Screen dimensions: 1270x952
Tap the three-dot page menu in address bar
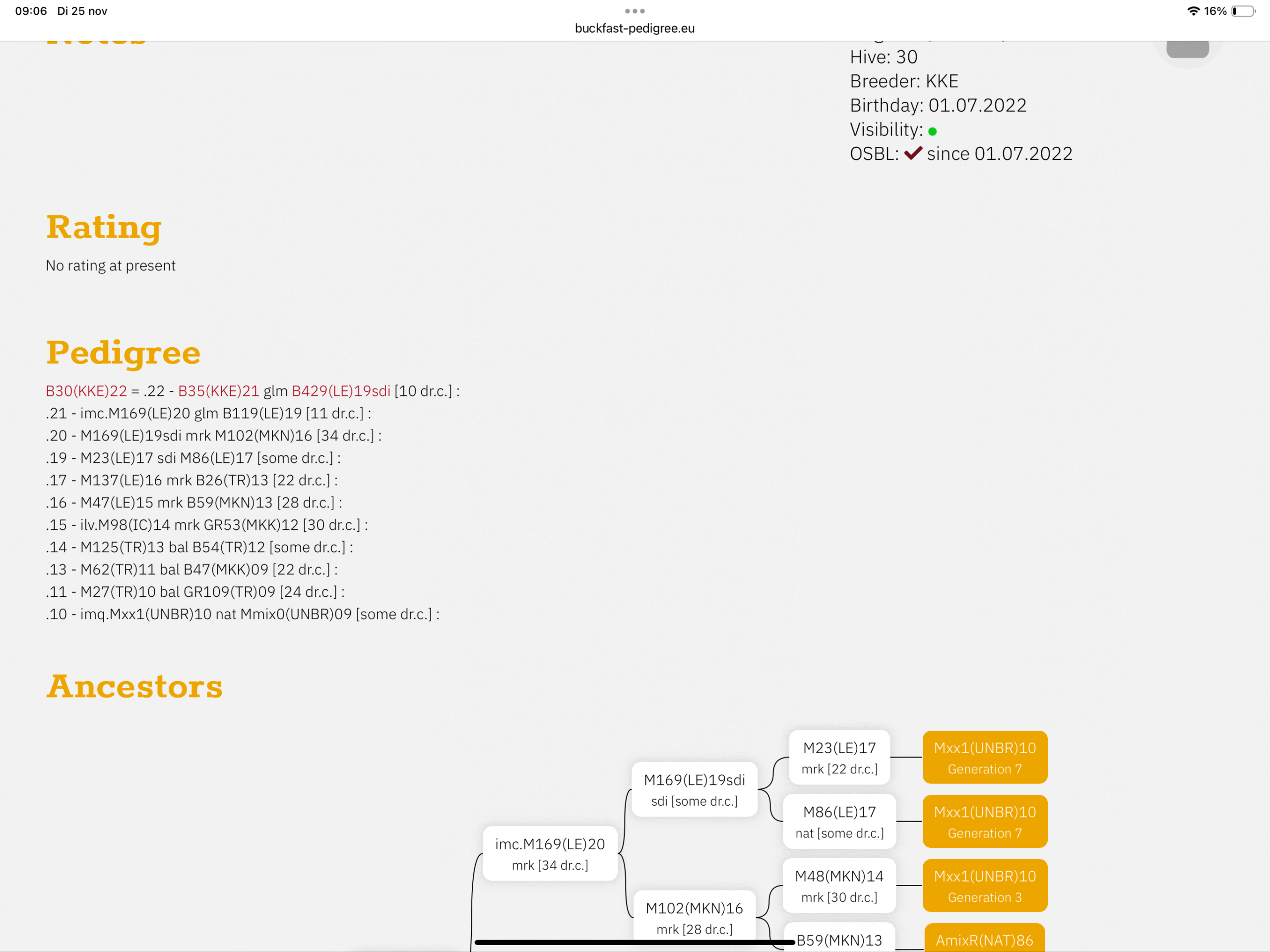634,10
